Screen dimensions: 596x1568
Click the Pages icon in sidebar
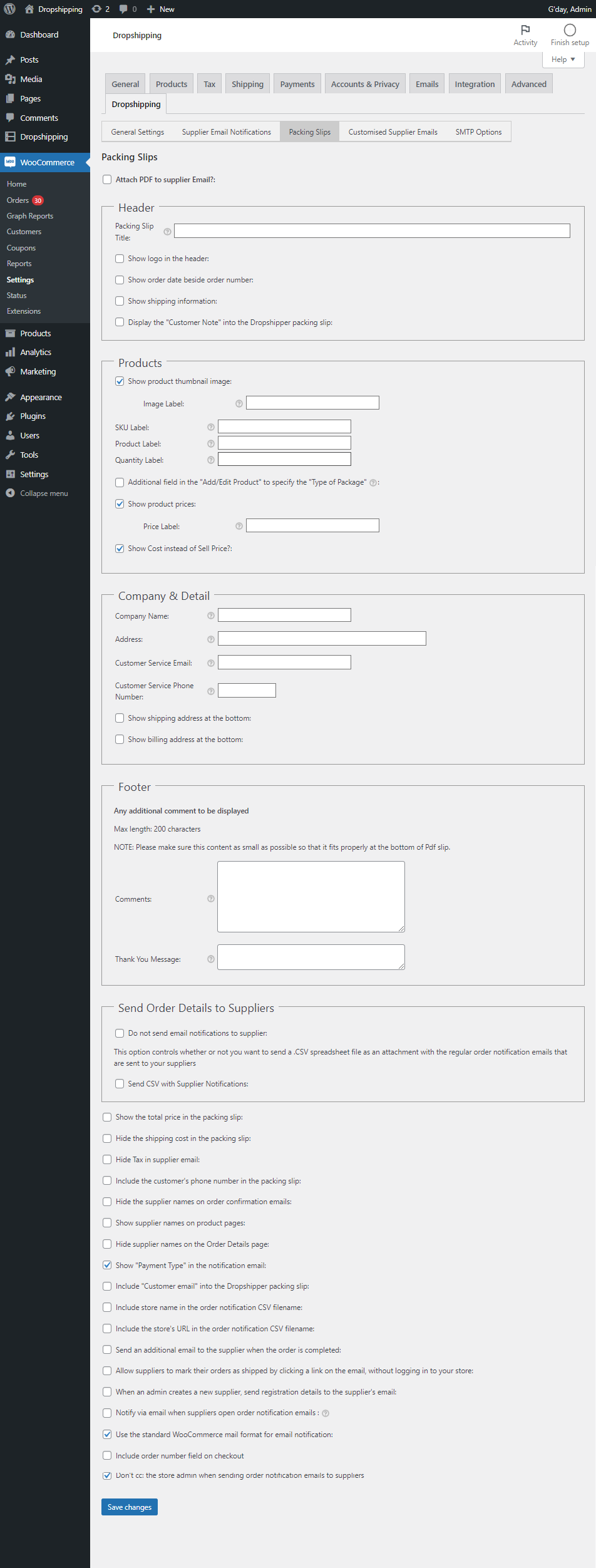[10, 98]
